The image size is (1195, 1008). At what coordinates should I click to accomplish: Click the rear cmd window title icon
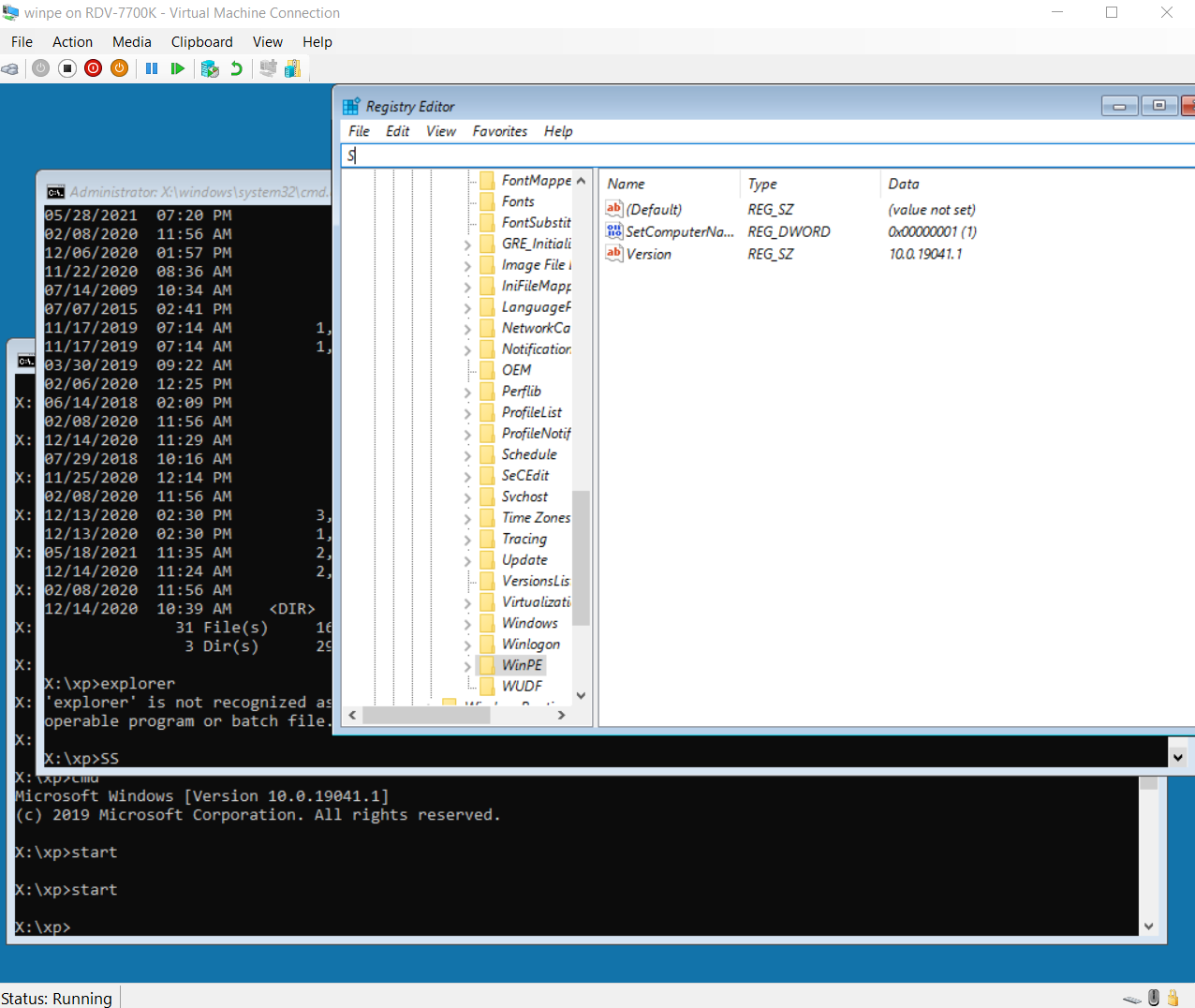[26, 361]
